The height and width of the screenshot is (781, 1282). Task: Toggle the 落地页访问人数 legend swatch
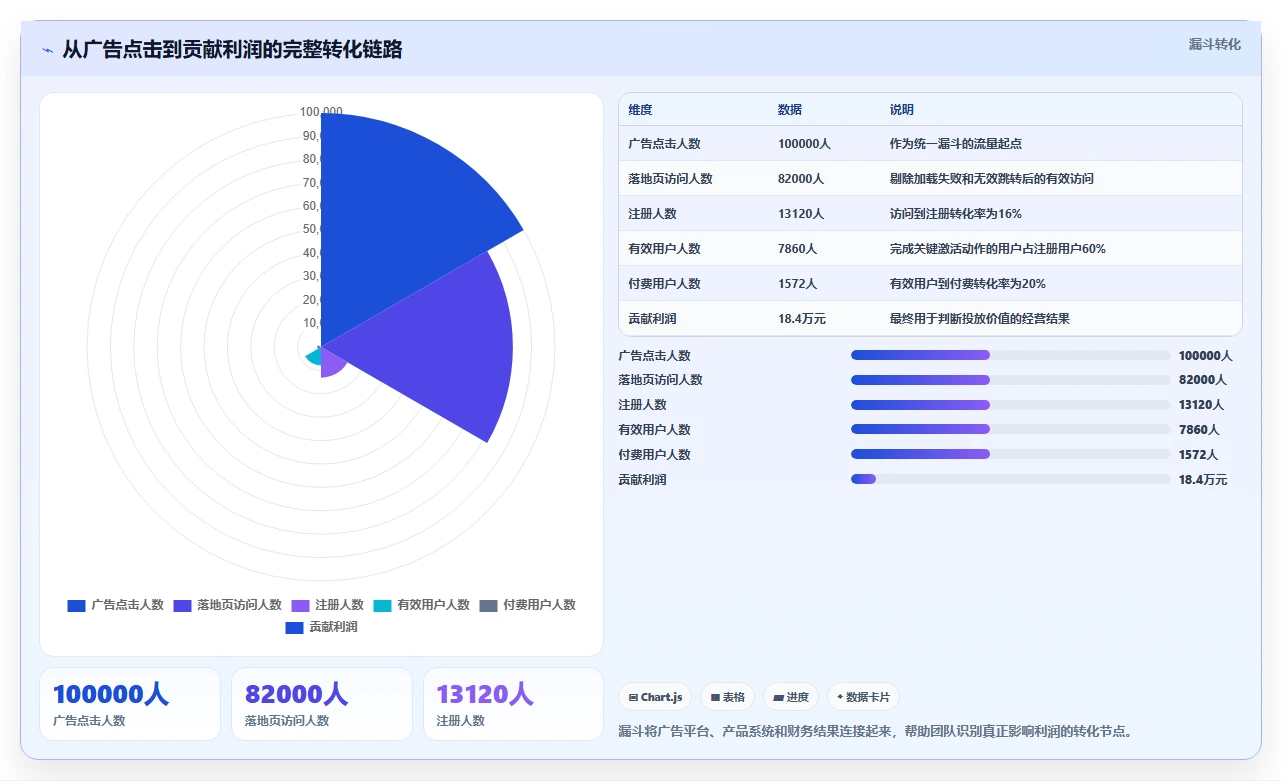(x=182, y=605)
